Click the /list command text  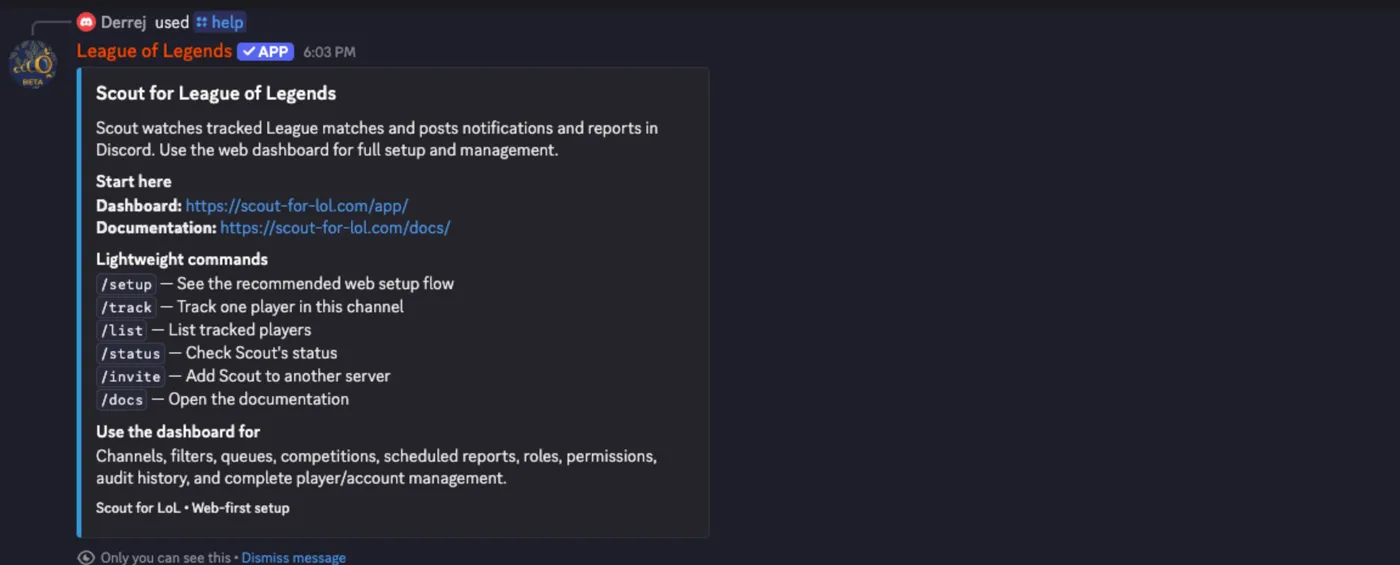click(122, 330)
